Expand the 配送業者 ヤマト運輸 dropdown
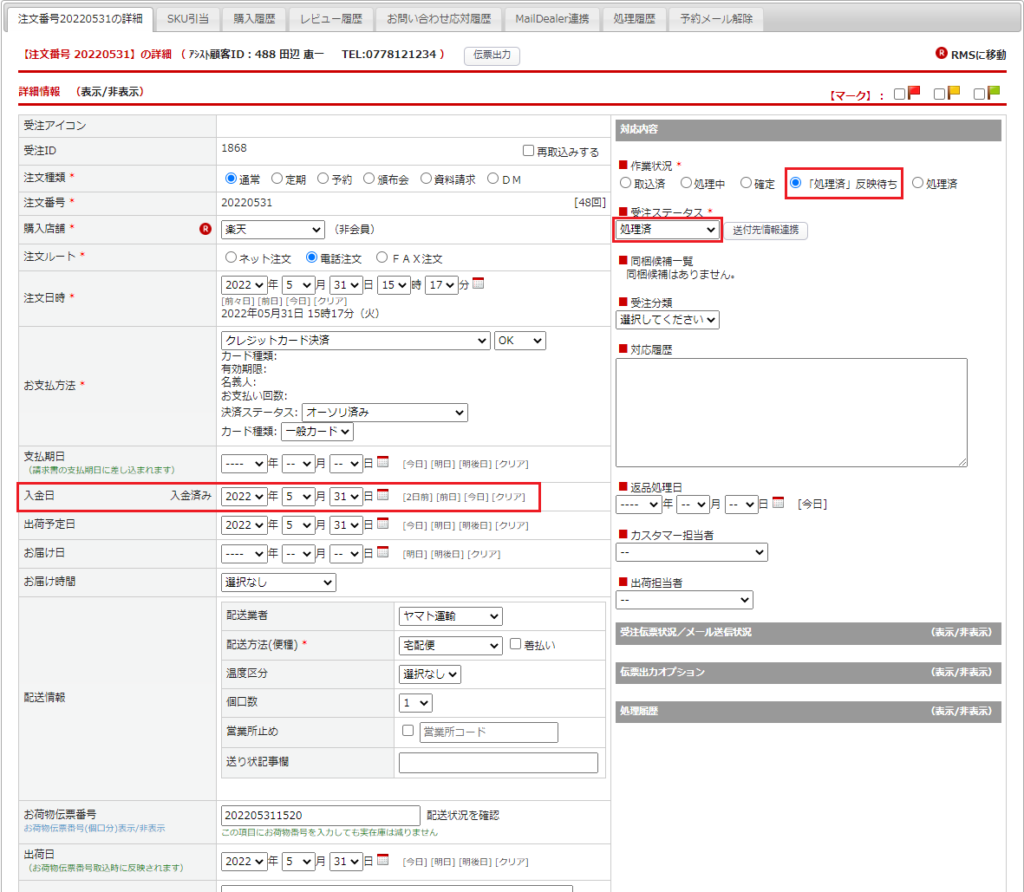Viewport: 1024px width, 892px height. 450,617
